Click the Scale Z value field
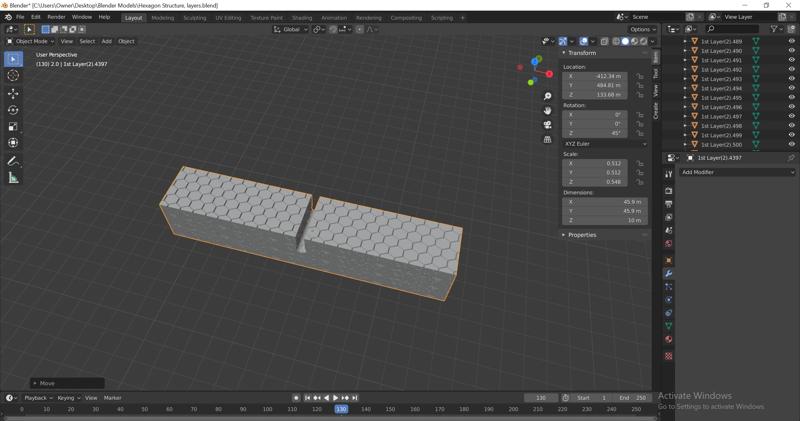The image size is (800, 421). pos(595,182)
